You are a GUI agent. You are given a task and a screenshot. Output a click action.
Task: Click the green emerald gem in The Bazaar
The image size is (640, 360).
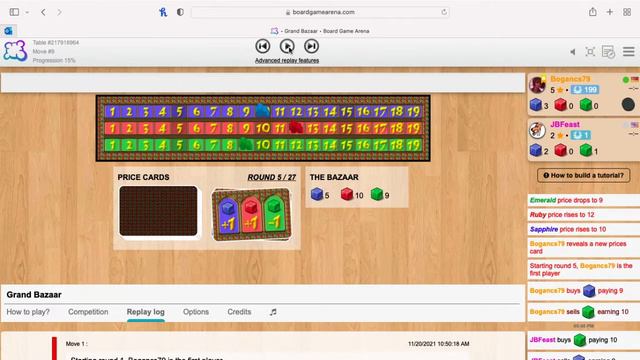point(377,194)
